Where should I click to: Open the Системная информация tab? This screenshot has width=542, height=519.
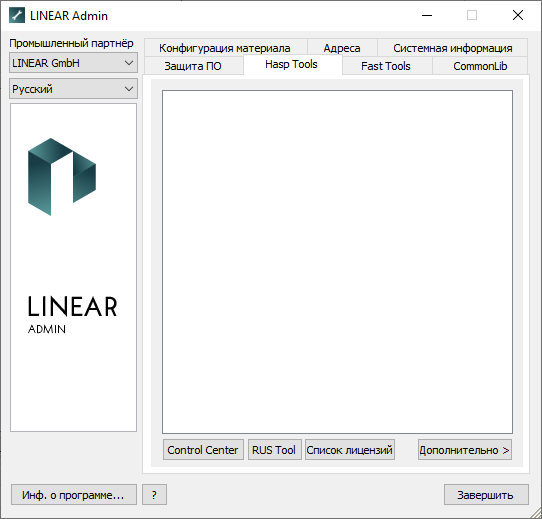pyautogui.click(x=452, y=48)
